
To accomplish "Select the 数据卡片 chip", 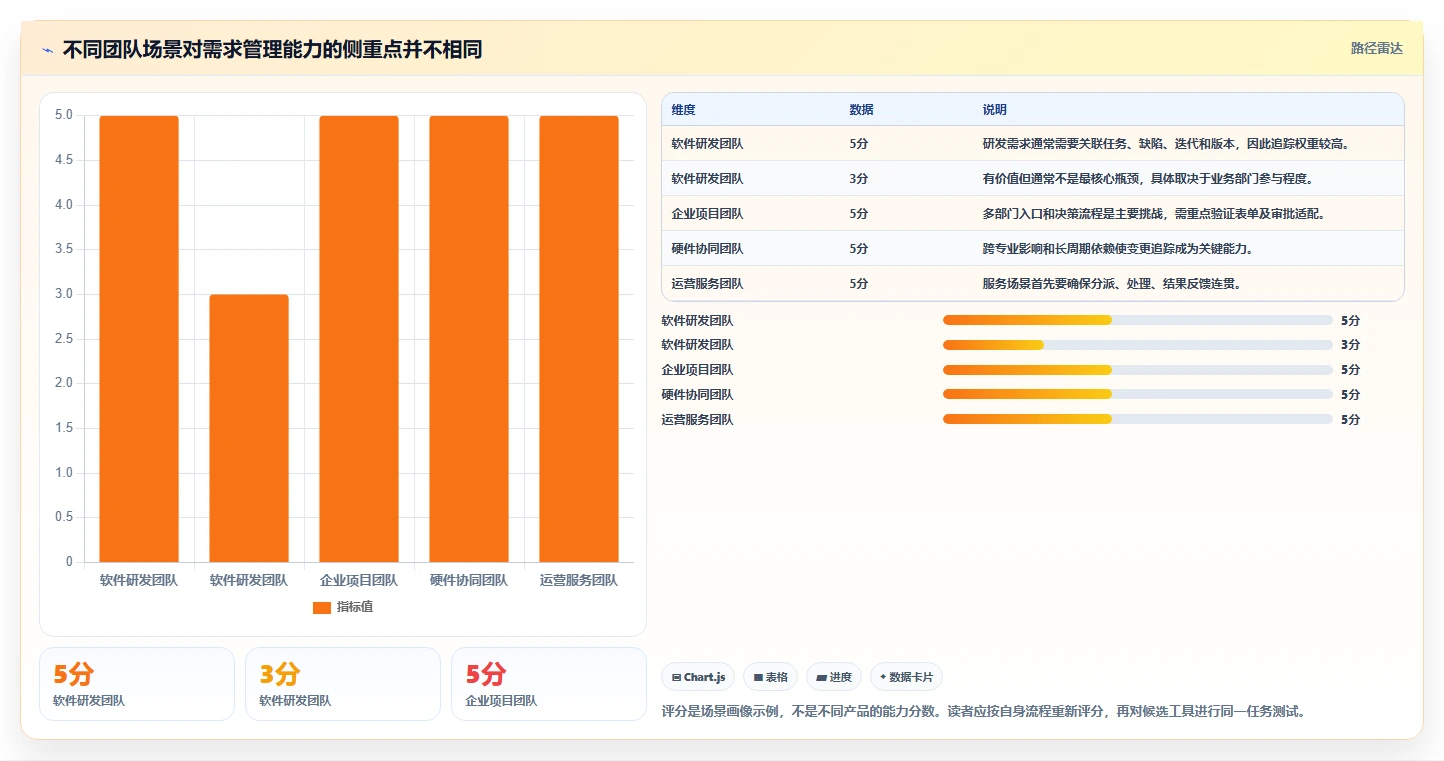I will [906, 677].
